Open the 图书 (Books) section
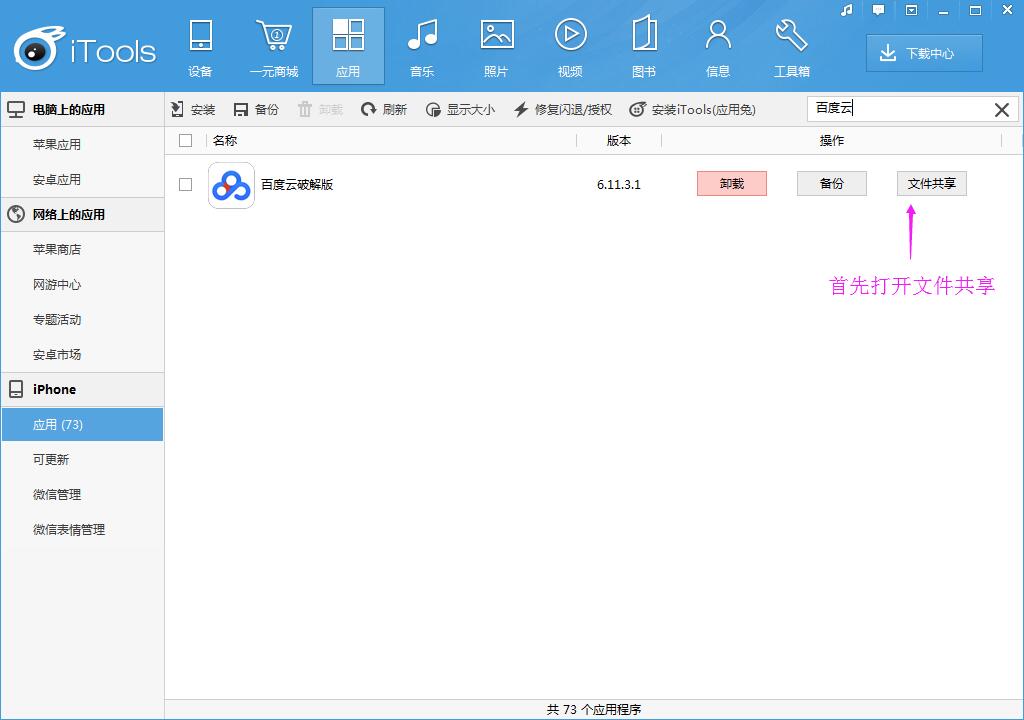The width and height of the screenshot is (1024, 720). (644, 46)
